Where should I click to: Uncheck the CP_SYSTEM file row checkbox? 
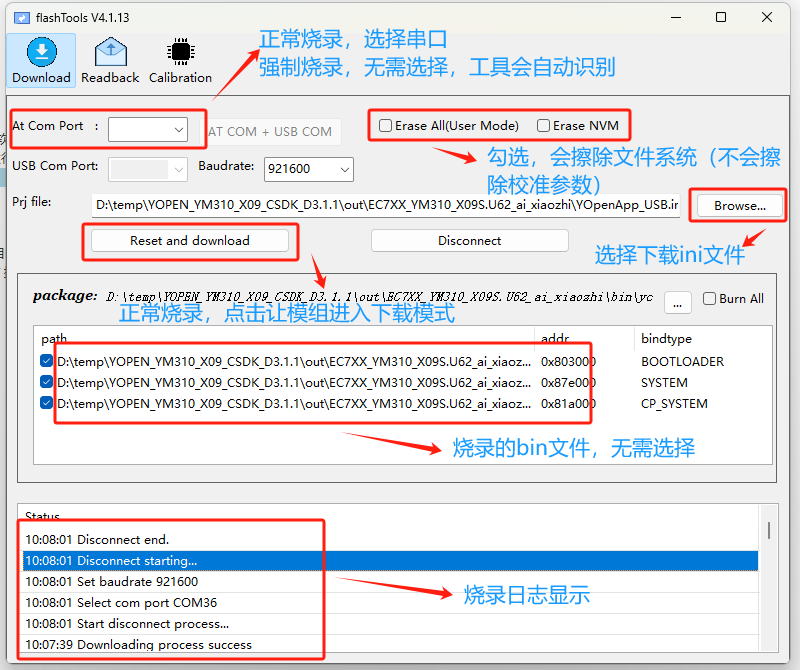click(x=46, y=403)
